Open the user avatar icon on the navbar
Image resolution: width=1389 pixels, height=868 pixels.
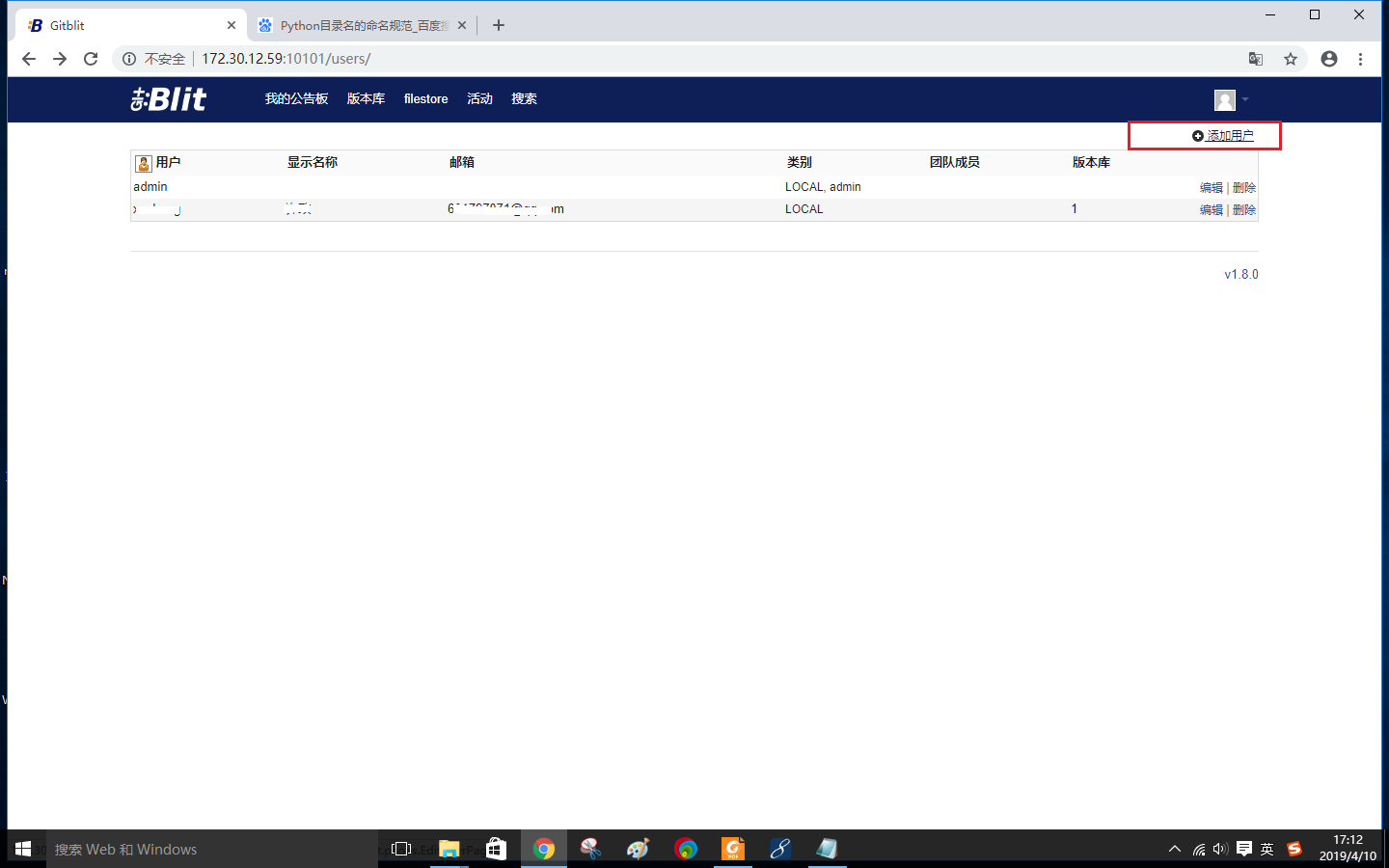tap(1223, 99)
